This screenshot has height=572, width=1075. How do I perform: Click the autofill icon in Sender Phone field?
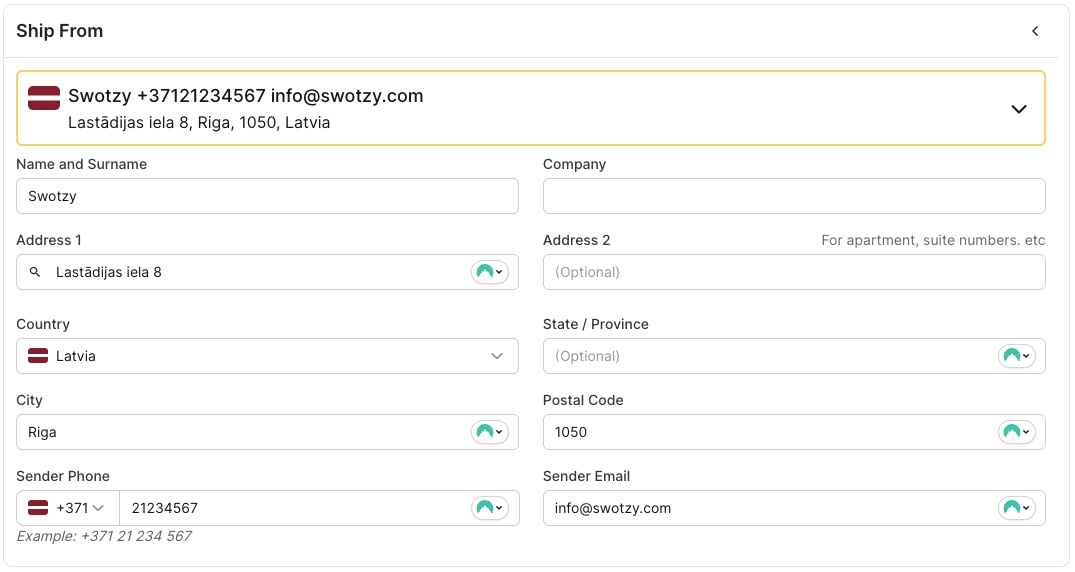coord(489,508)
